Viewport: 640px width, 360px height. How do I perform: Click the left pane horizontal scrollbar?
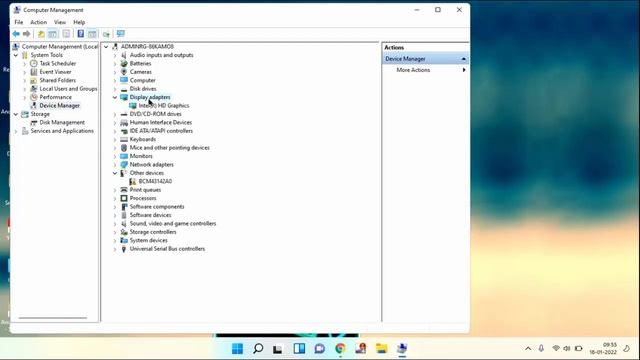click(x=53, y=318)
